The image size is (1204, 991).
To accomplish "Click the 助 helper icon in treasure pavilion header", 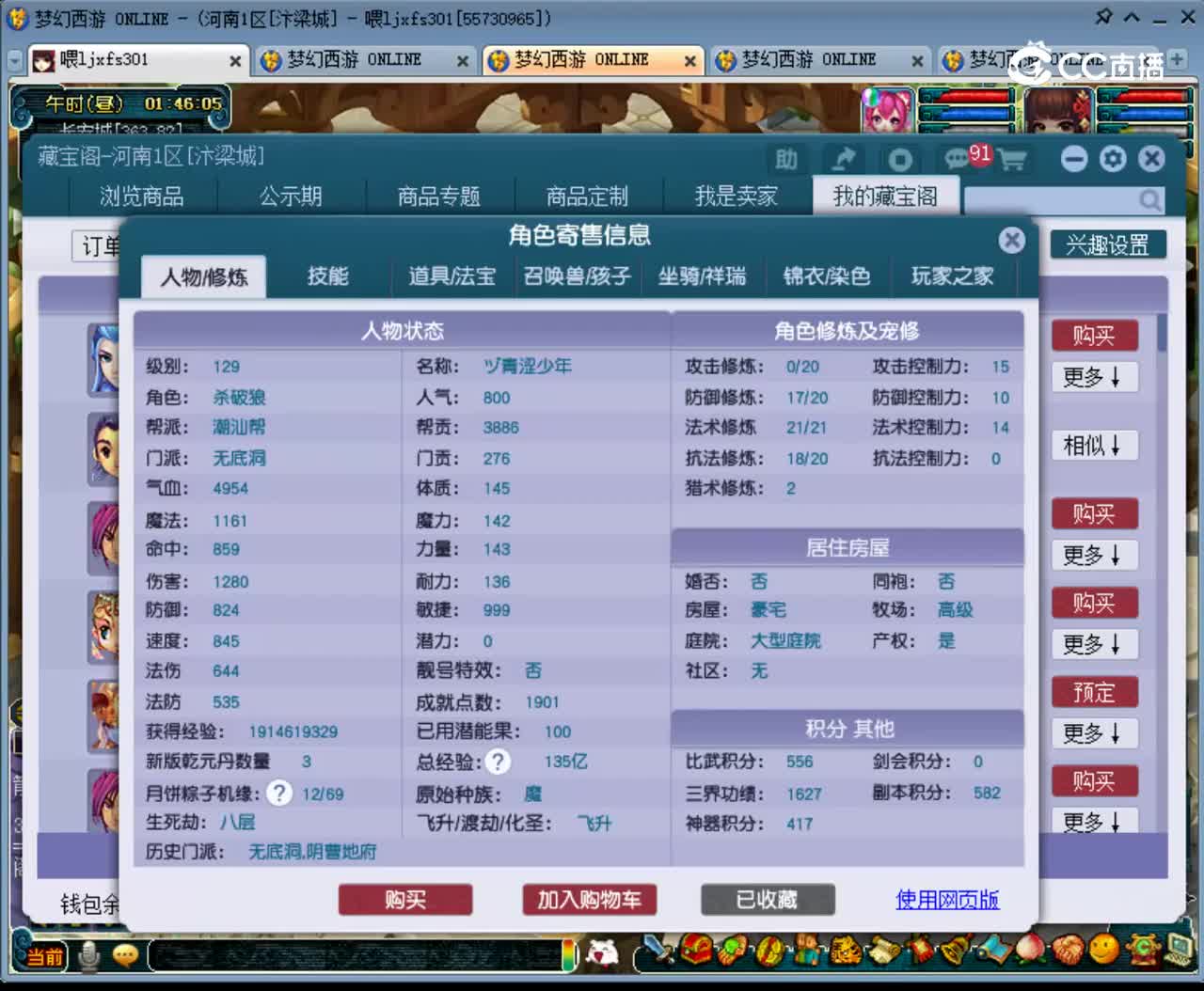I will tap(785, 159).
